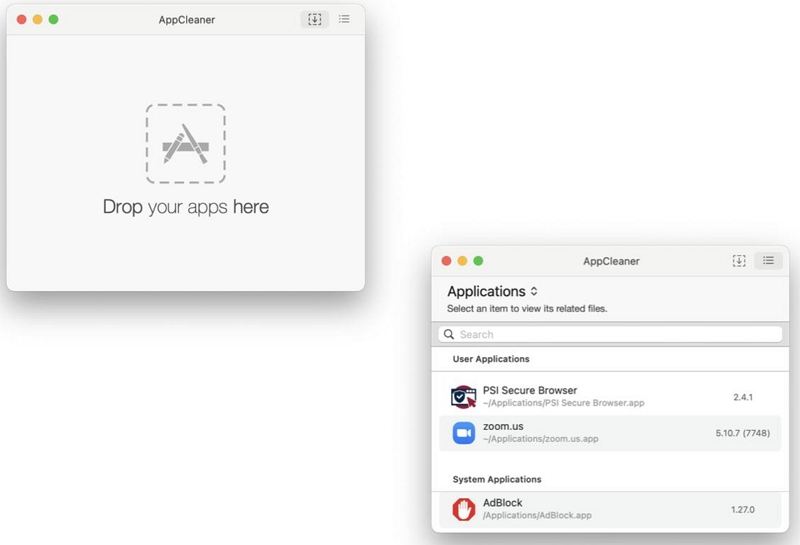Click list view icon in drop-zone AppCleaner window

click(344, 19)
